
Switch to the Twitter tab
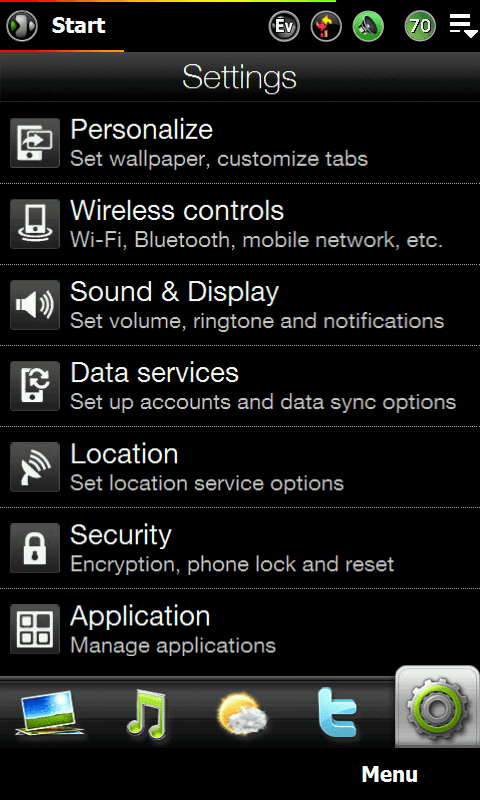point(338,713)
